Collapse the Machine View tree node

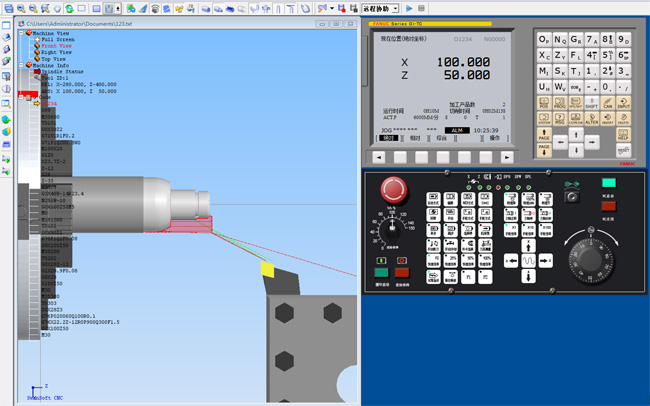(x=20, y=32)
